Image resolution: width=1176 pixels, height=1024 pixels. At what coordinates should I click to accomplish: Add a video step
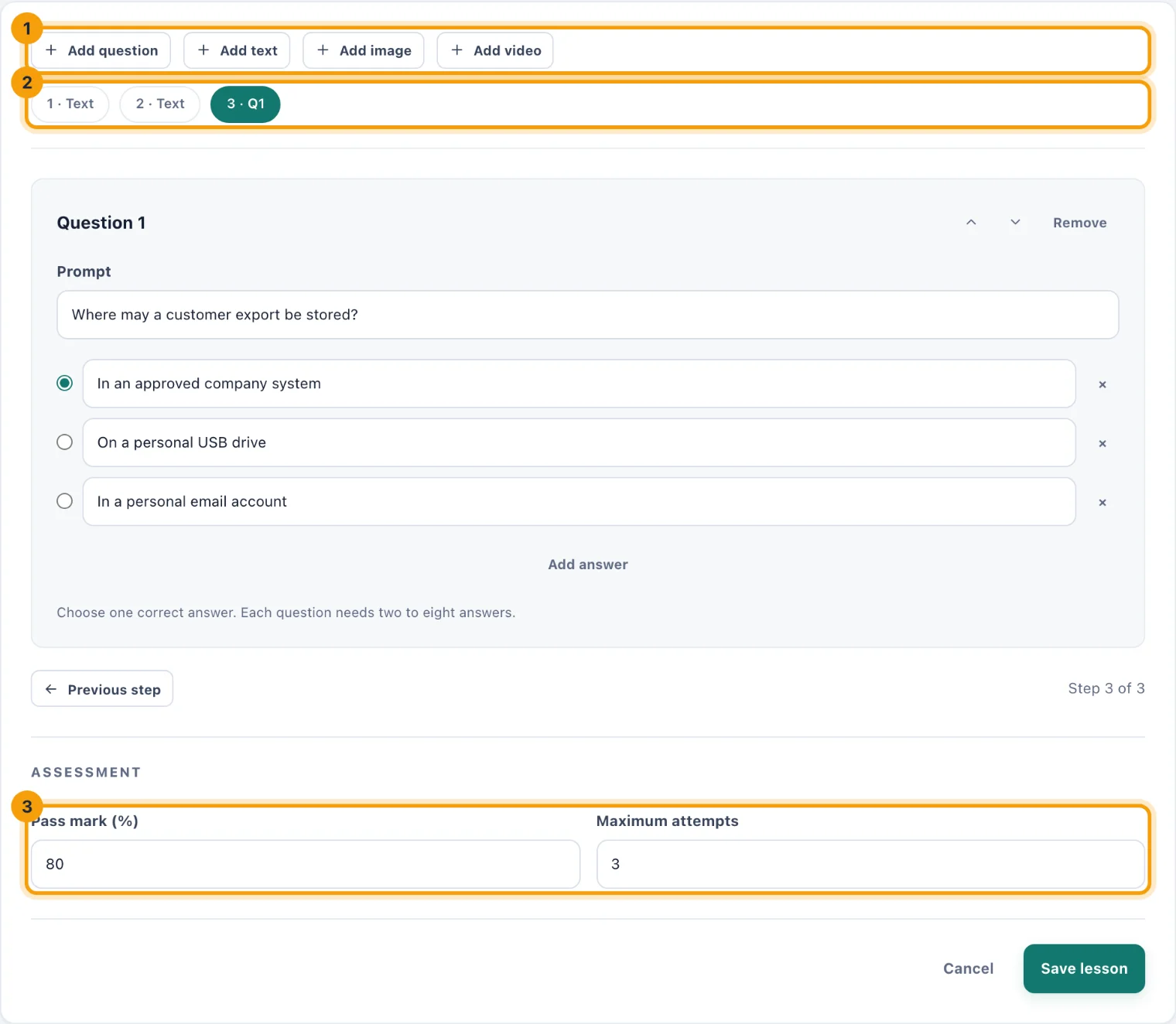(x=495, y=50)
